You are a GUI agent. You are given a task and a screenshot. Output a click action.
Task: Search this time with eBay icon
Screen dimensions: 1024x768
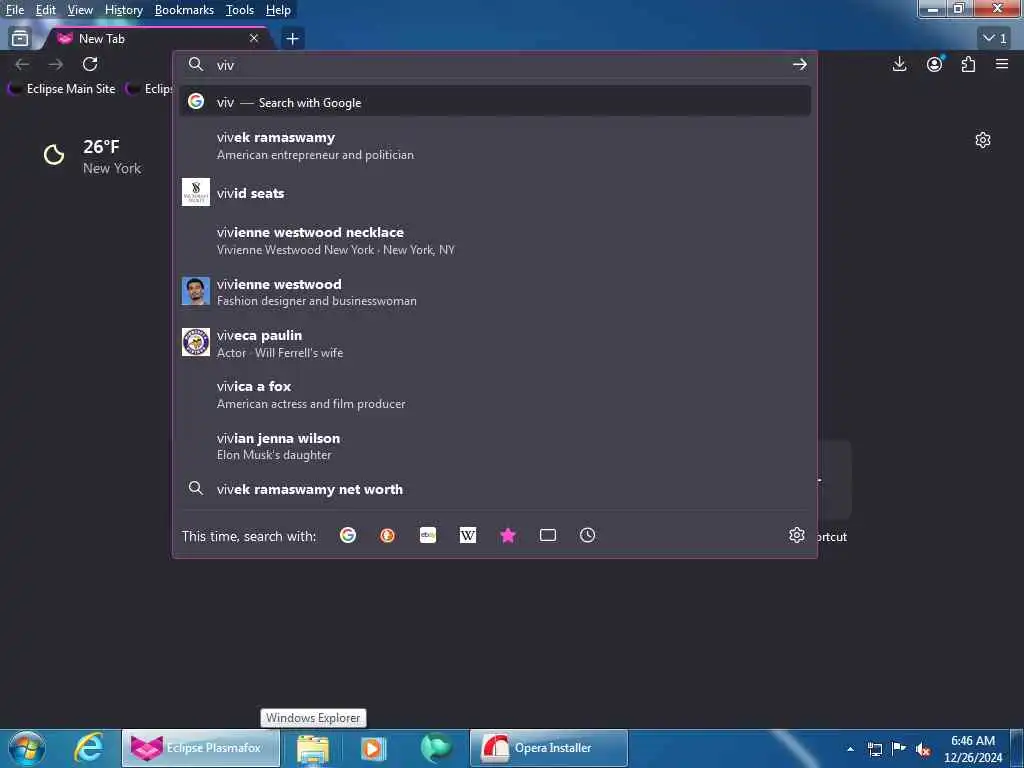tap(428, 536)
